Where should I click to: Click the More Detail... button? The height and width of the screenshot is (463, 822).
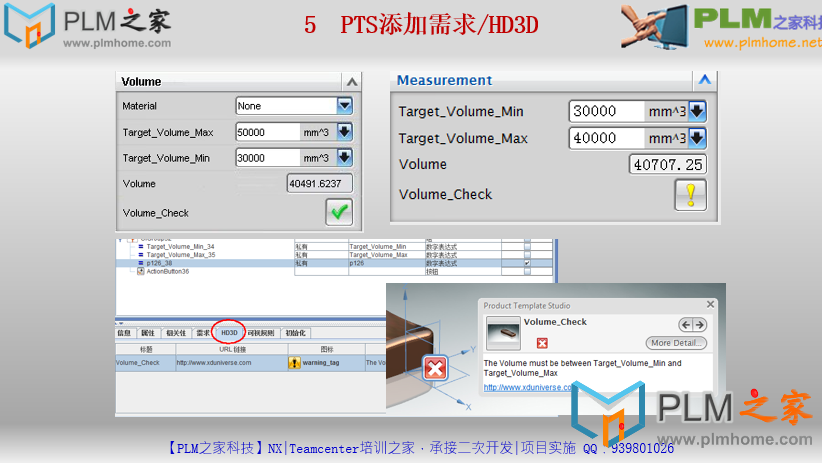click(676, 343)
